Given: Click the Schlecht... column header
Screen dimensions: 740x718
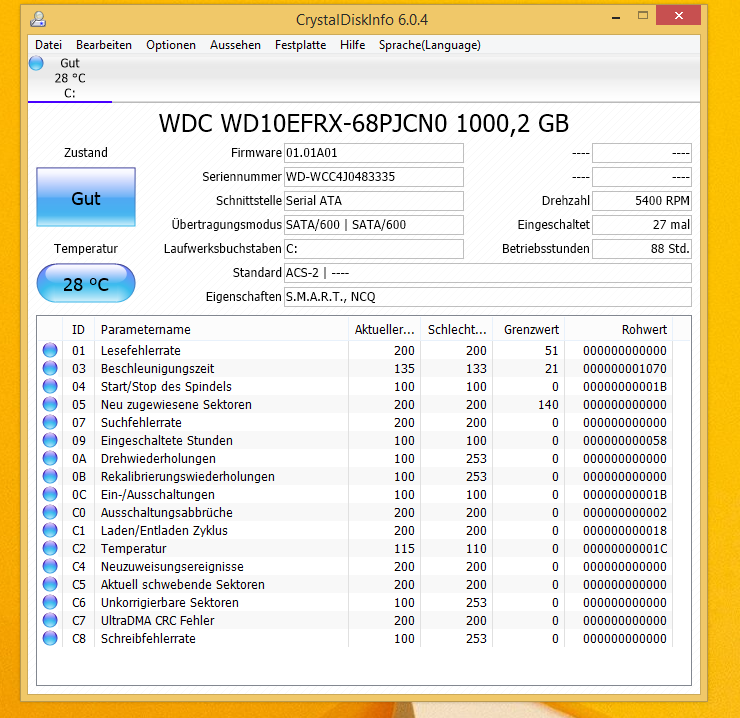Looking at the screenshot, I should coord(457,329).
